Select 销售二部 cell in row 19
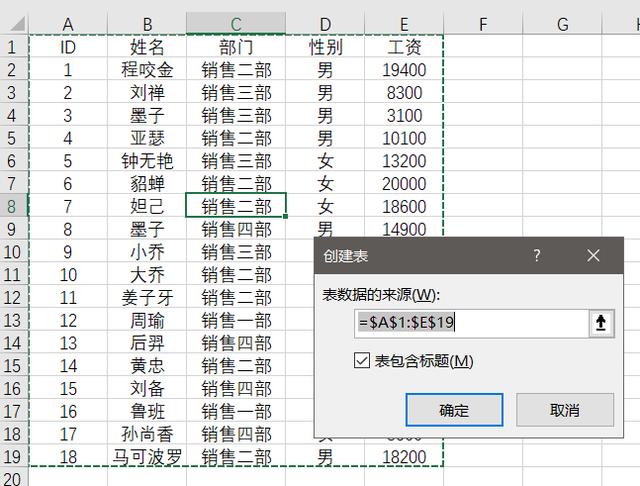 pyautogui.click(x=236, y=457)
